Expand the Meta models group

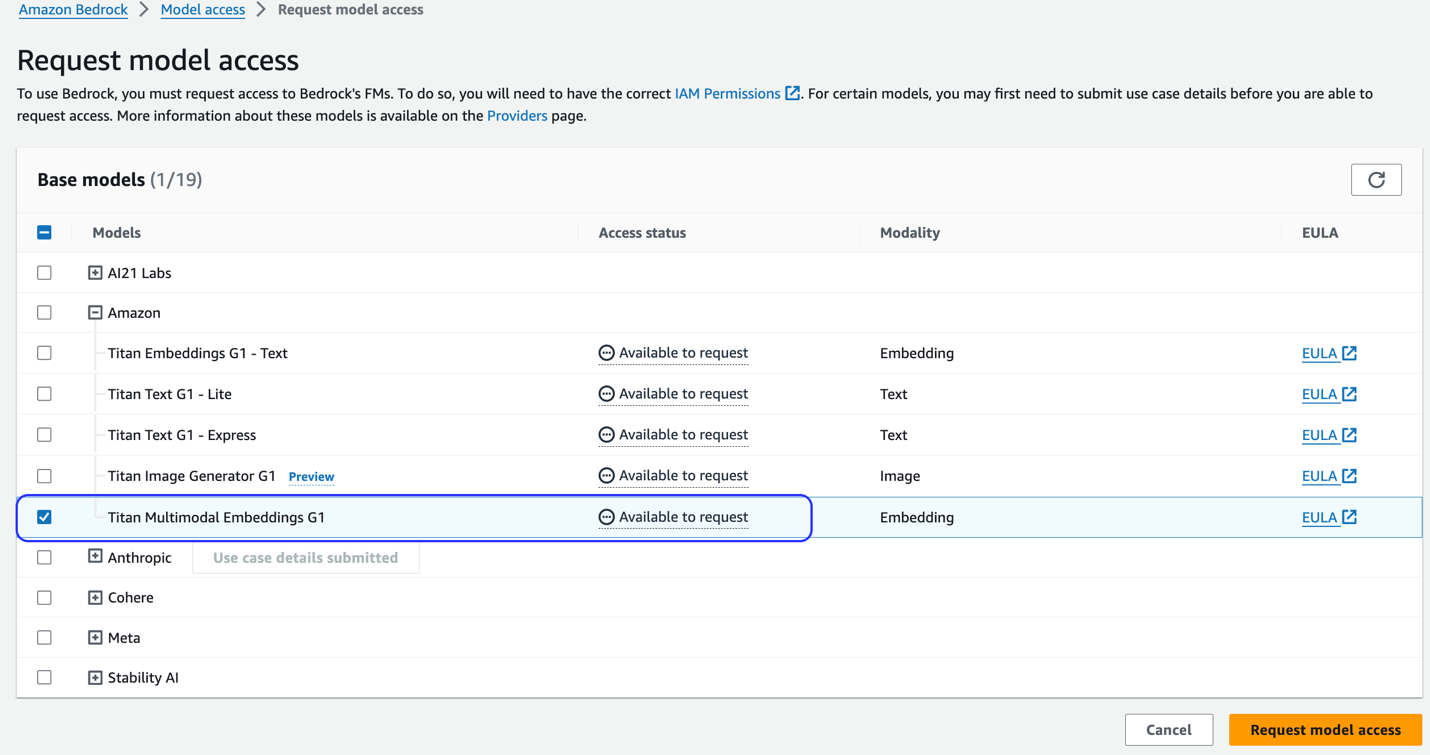(x=94, y=637)
